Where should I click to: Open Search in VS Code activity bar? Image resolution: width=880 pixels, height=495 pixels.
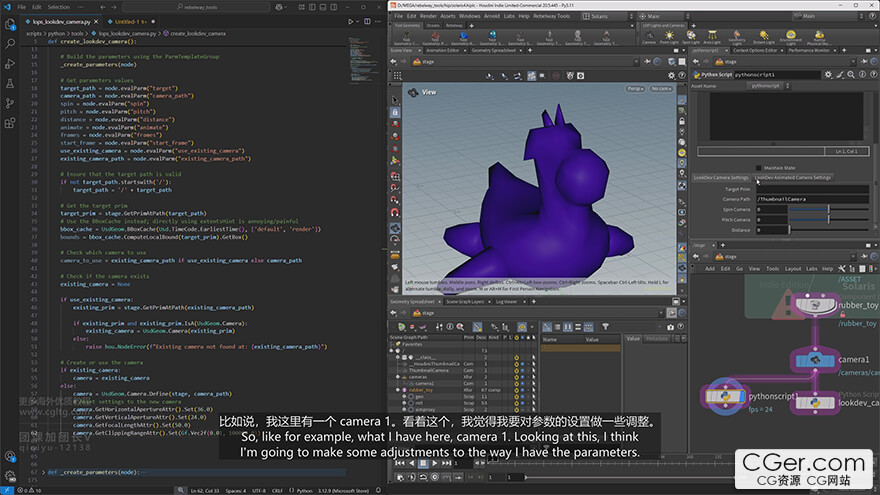click(10, 43)
